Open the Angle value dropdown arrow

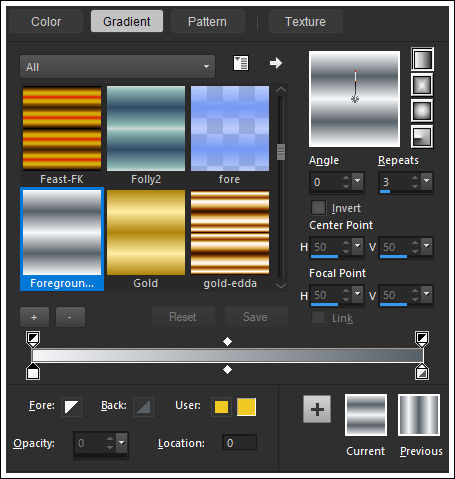[x=358, y=181]
